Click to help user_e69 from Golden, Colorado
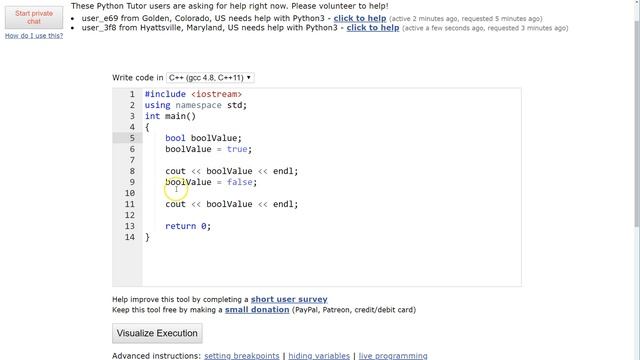Image resolution: width=640 pixels, height=360 pixels. tap(360, 18)
